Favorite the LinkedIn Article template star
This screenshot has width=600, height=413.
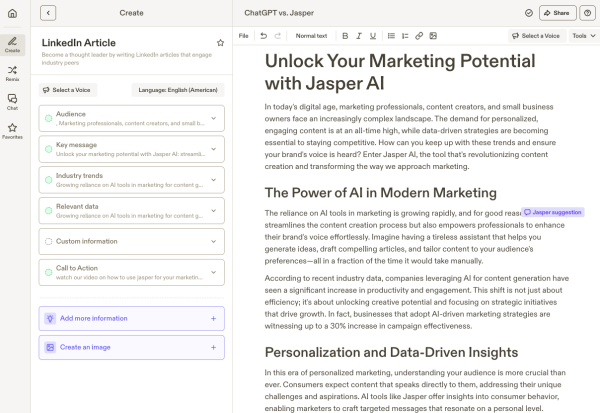(x=220, y=43)
